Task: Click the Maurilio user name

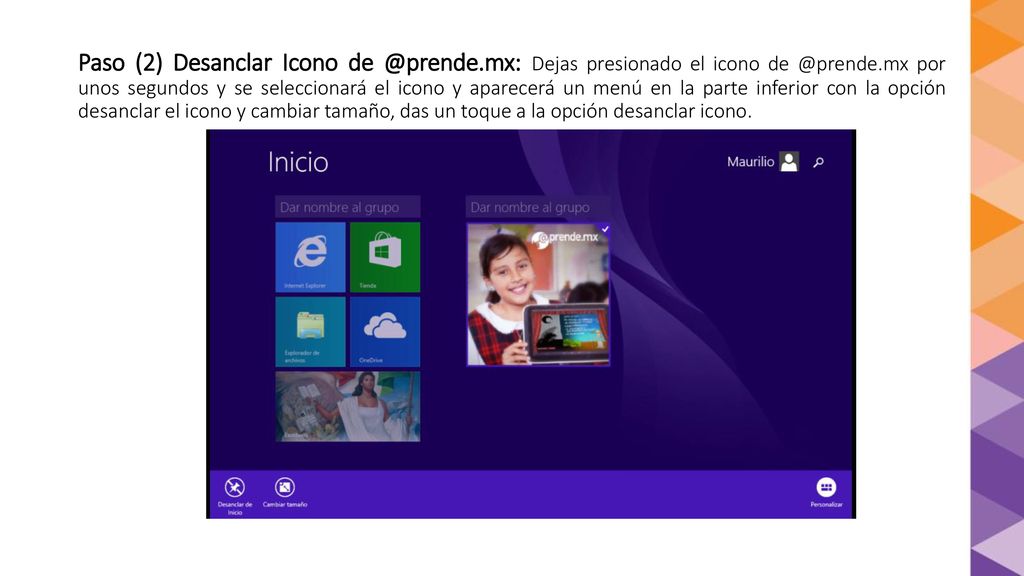Action: click(x=750, y=161)
